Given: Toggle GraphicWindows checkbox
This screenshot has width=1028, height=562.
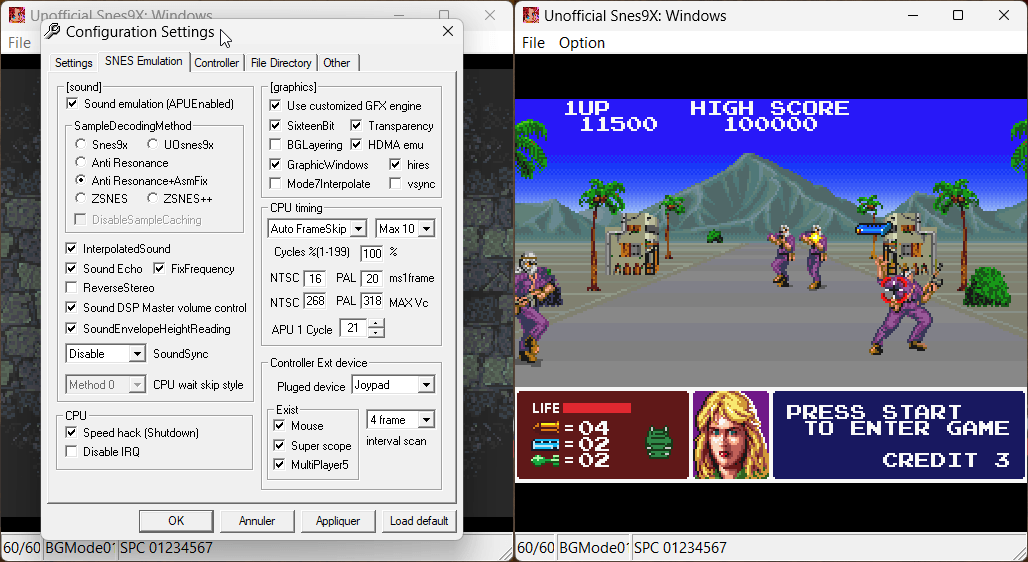Looking at the screenshot, I should tap(275, 165).
